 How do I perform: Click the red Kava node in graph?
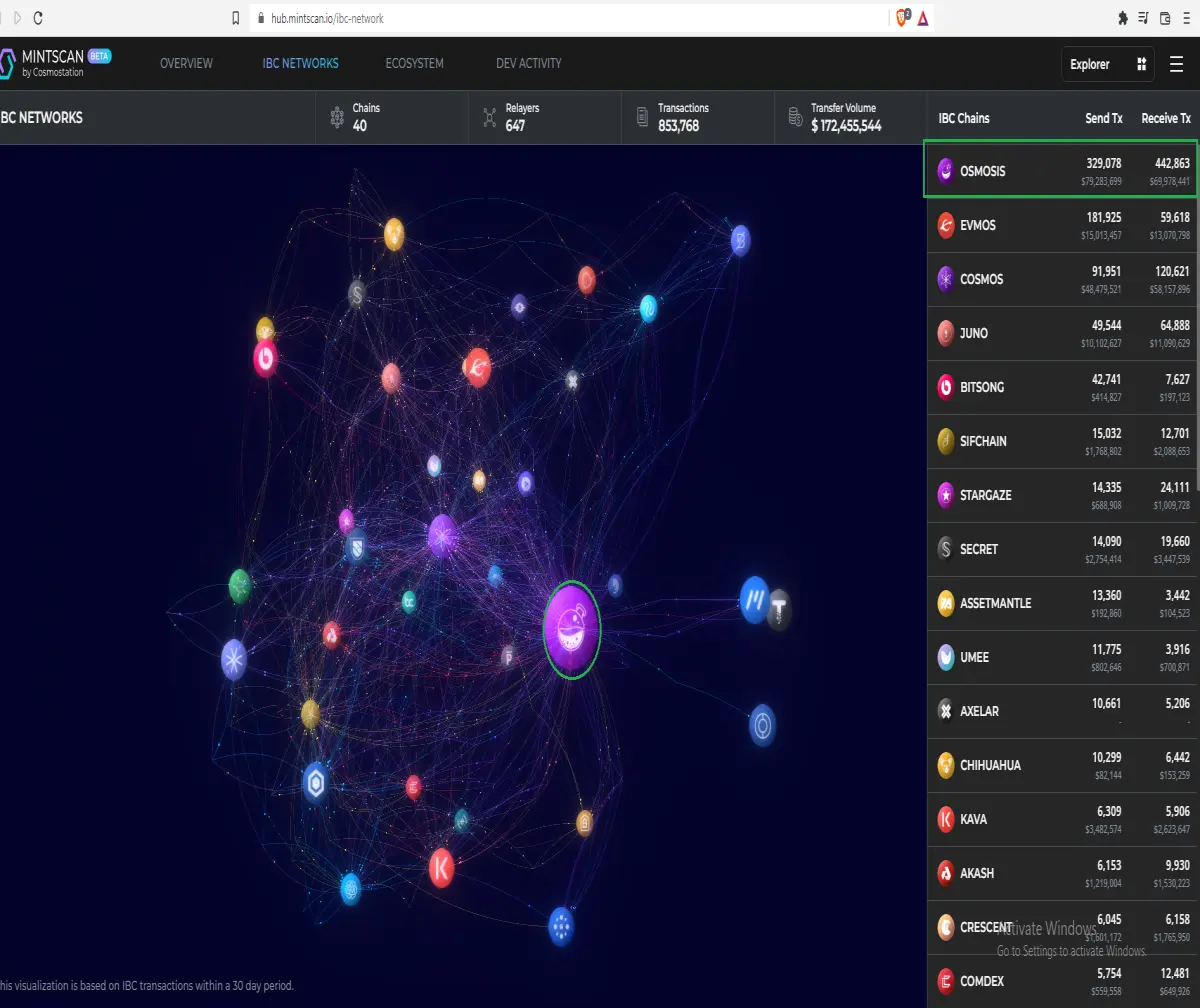(441, 867)
